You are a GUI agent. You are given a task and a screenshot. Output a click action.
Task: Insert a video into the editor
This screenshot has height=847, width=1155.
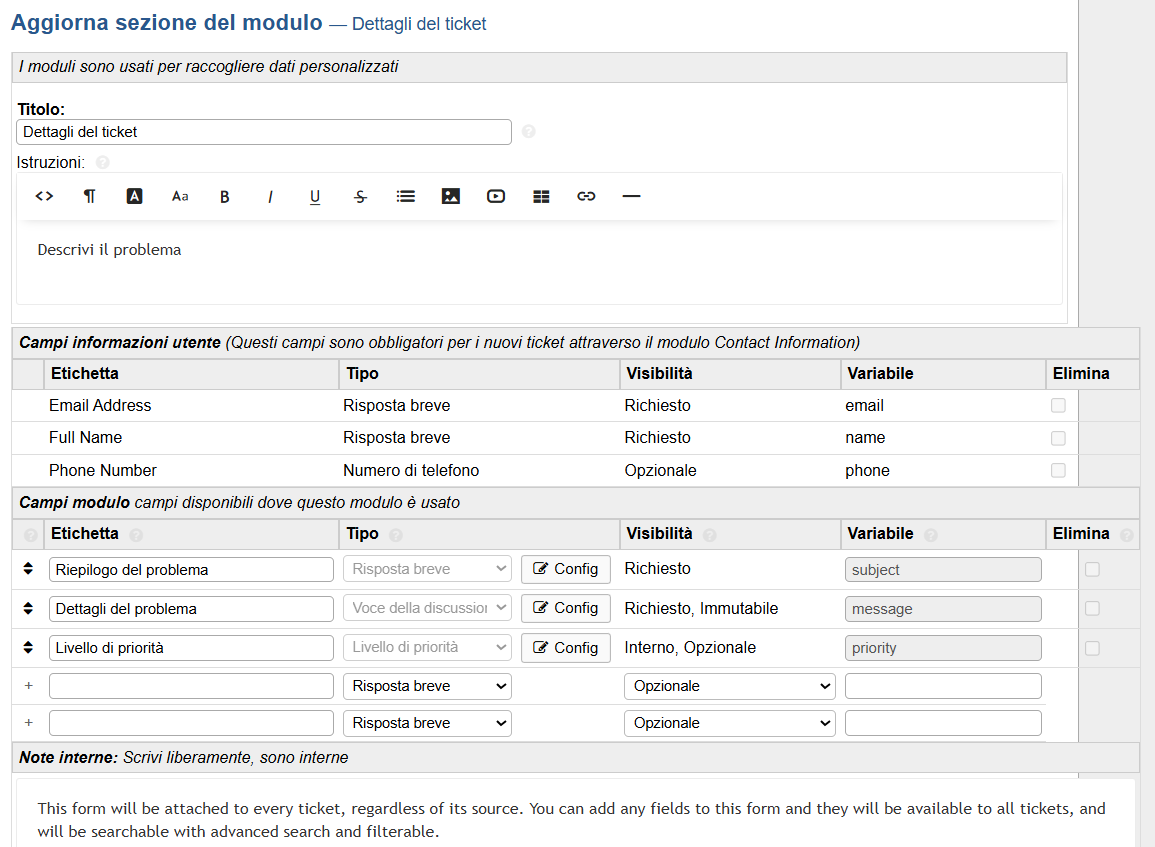point(496,197)
